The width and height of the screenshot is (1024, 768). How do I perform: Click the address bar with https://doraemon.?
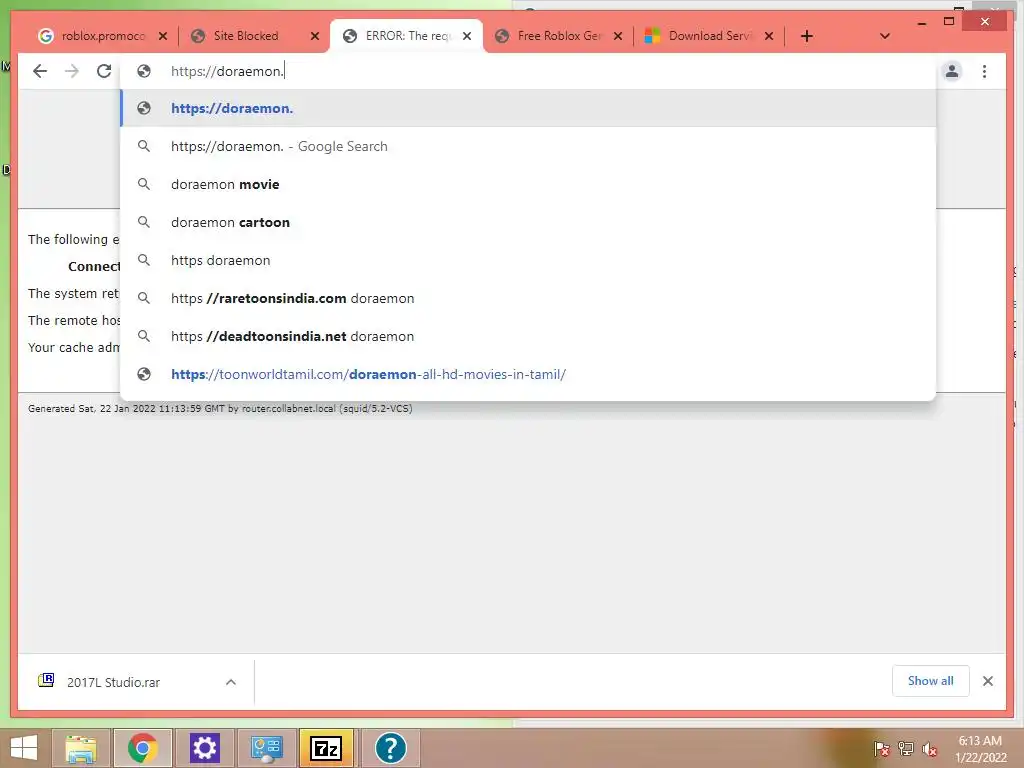pyautogui.click(x=528, y=71)
